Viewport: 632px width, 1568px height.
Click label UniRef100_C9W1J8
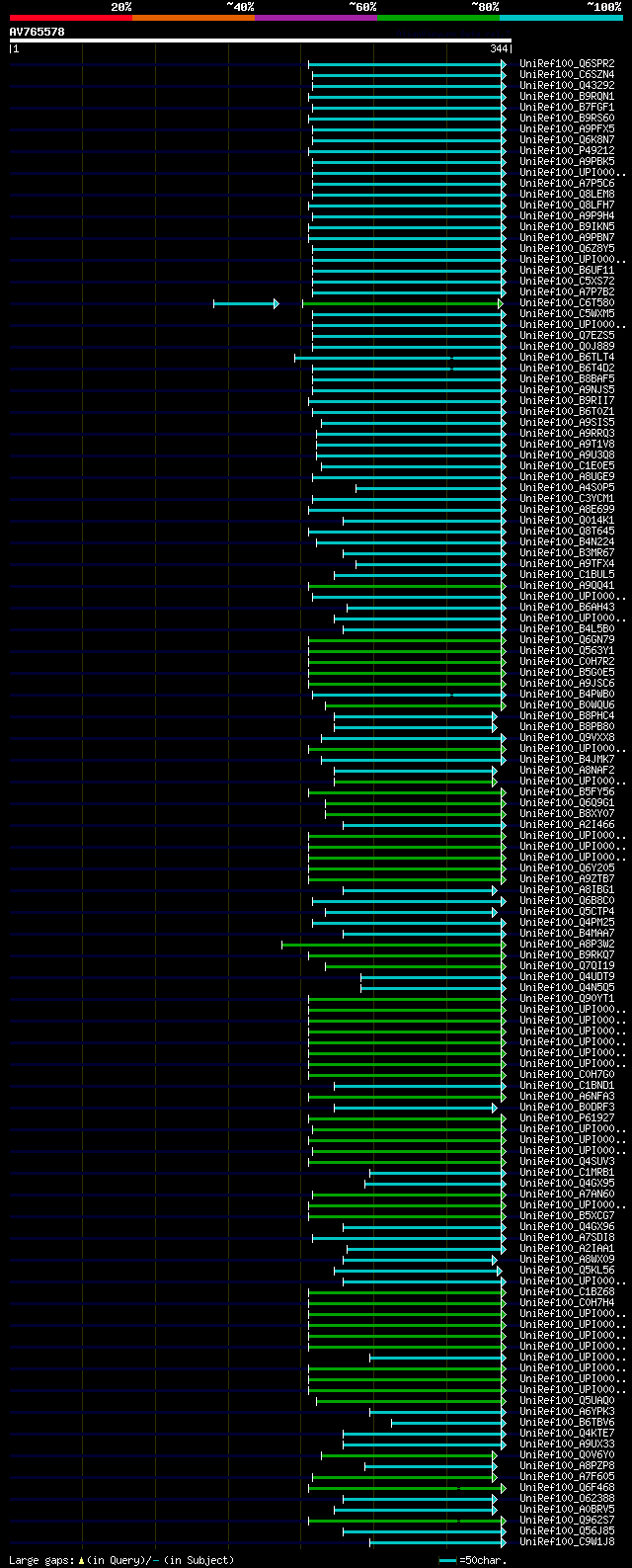click(567, 1541)
